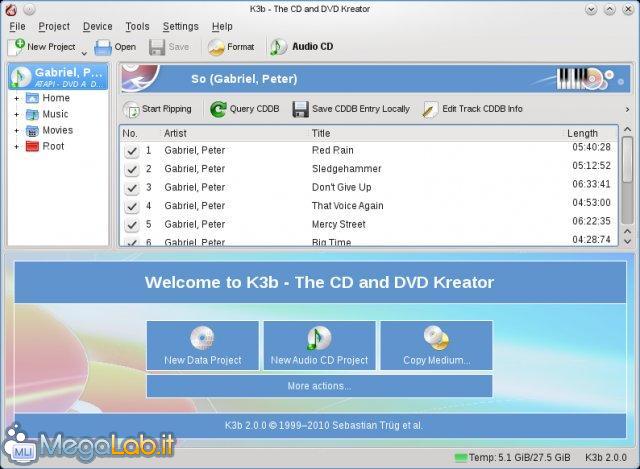640x469 pixels.
Task: Sort tracks by the Title column header
Action: click(435, 133)
